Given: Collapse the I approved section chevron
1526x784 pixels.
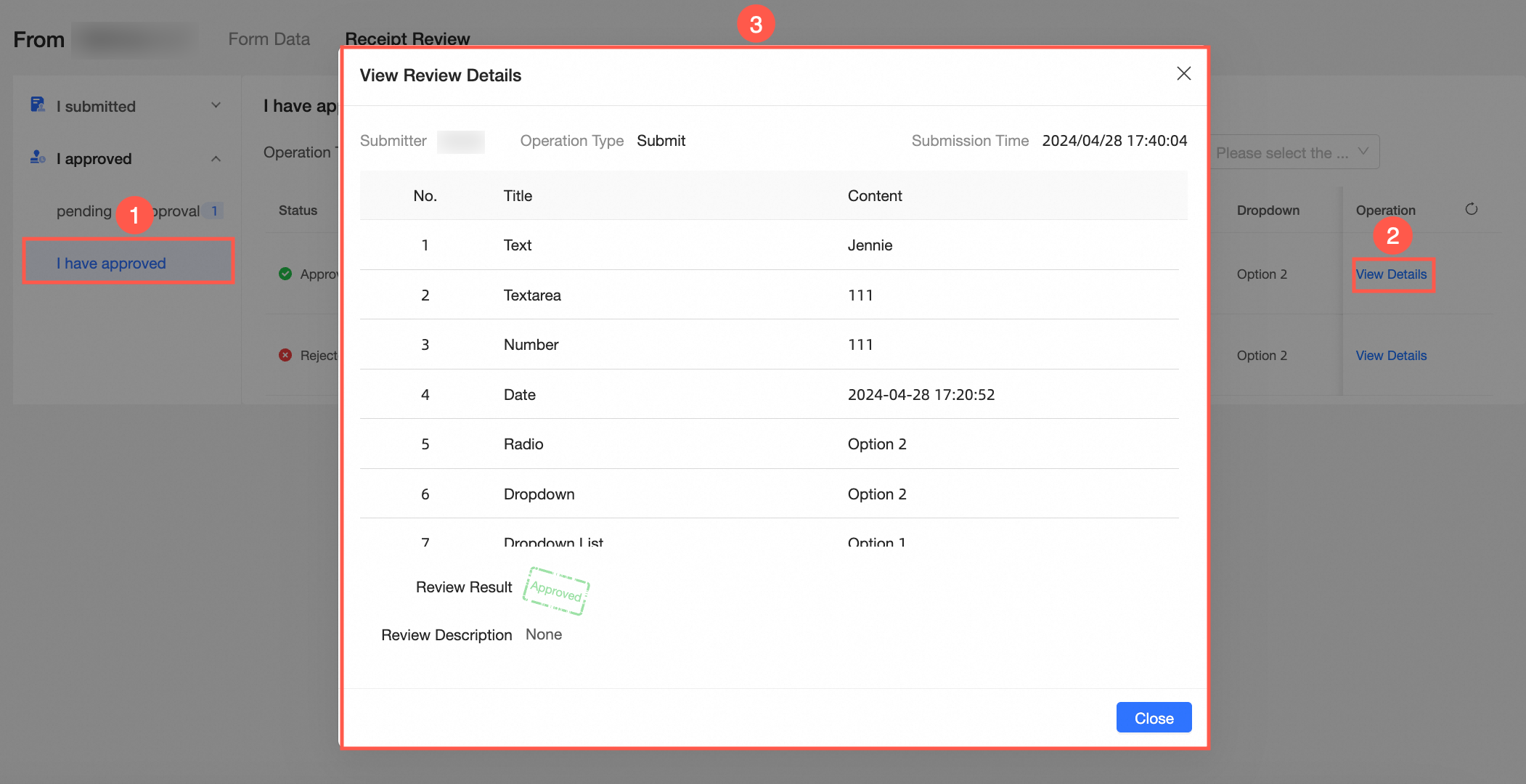Looking at the screenshot, I should click(216, 158).
